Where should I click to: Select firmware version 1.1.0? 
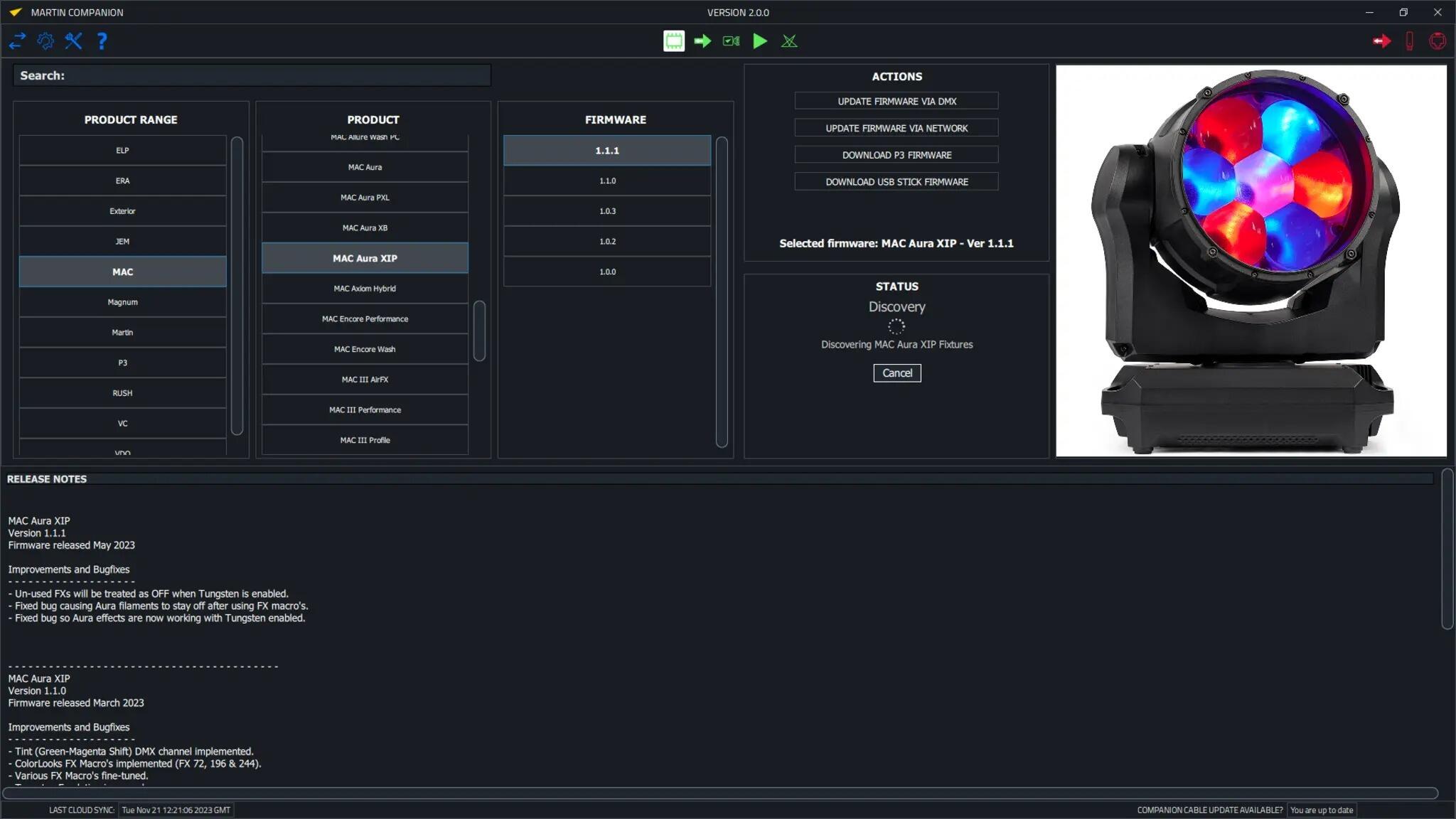pyautogui.click(x=607, y=181)
